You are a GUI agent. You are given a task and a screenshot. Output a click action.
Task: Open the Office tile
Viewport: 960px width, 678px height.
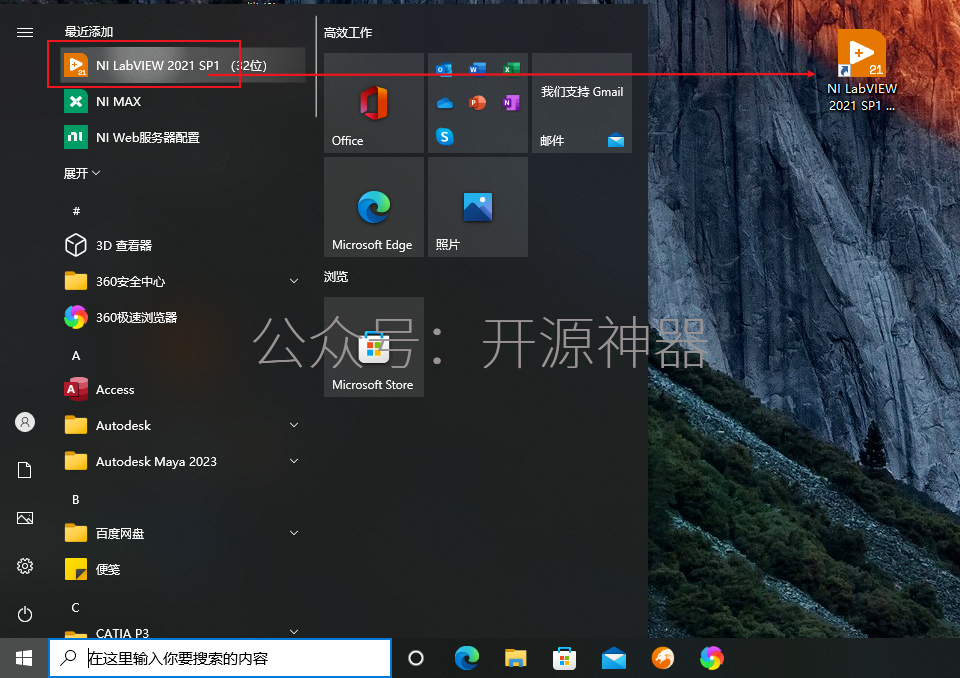click(373, 102)
